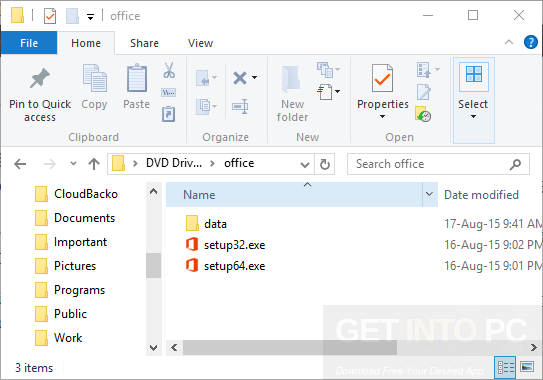Click the Copy path icon
Viewport: 543px width, 380px height.
[169, 92]
